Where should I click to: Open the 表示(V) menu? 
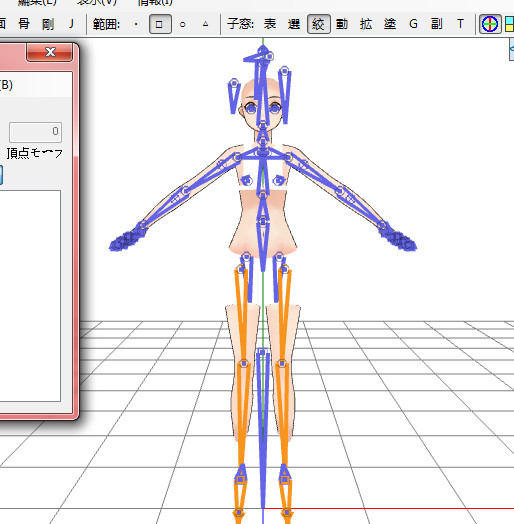(97, 3)
